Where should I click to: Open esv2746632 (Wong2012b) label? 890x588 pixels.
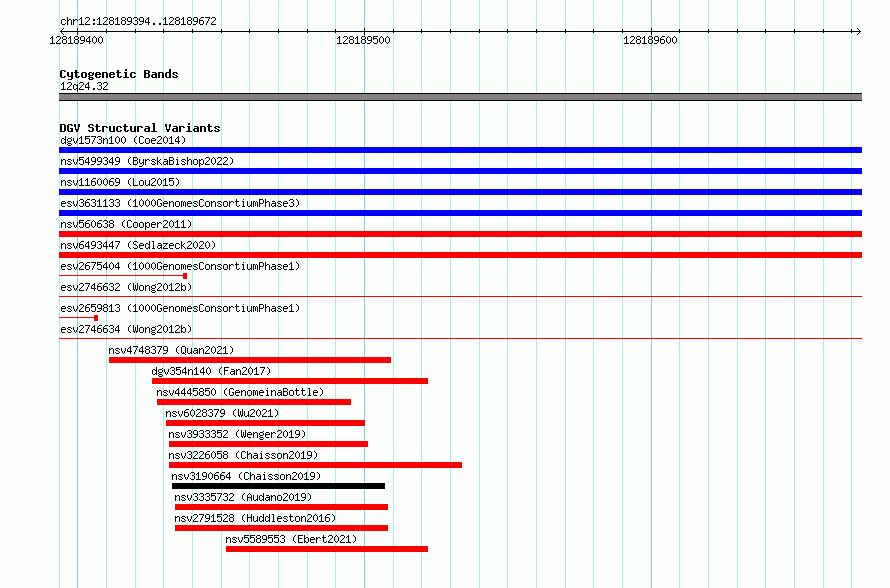tap(126, 287)
